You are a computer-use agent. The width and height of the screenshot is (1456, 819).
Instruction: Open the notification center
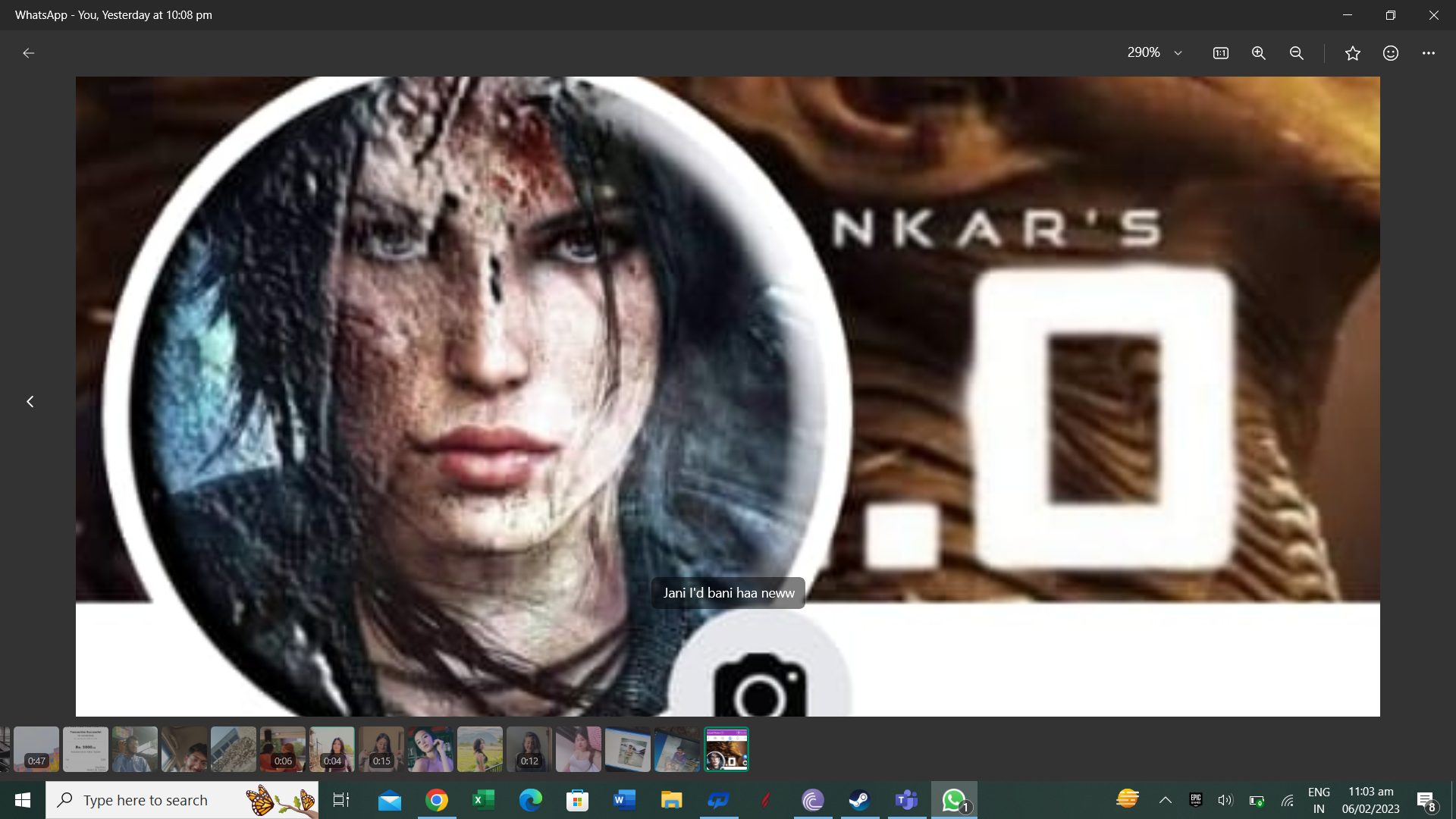tap(1426, 800)
